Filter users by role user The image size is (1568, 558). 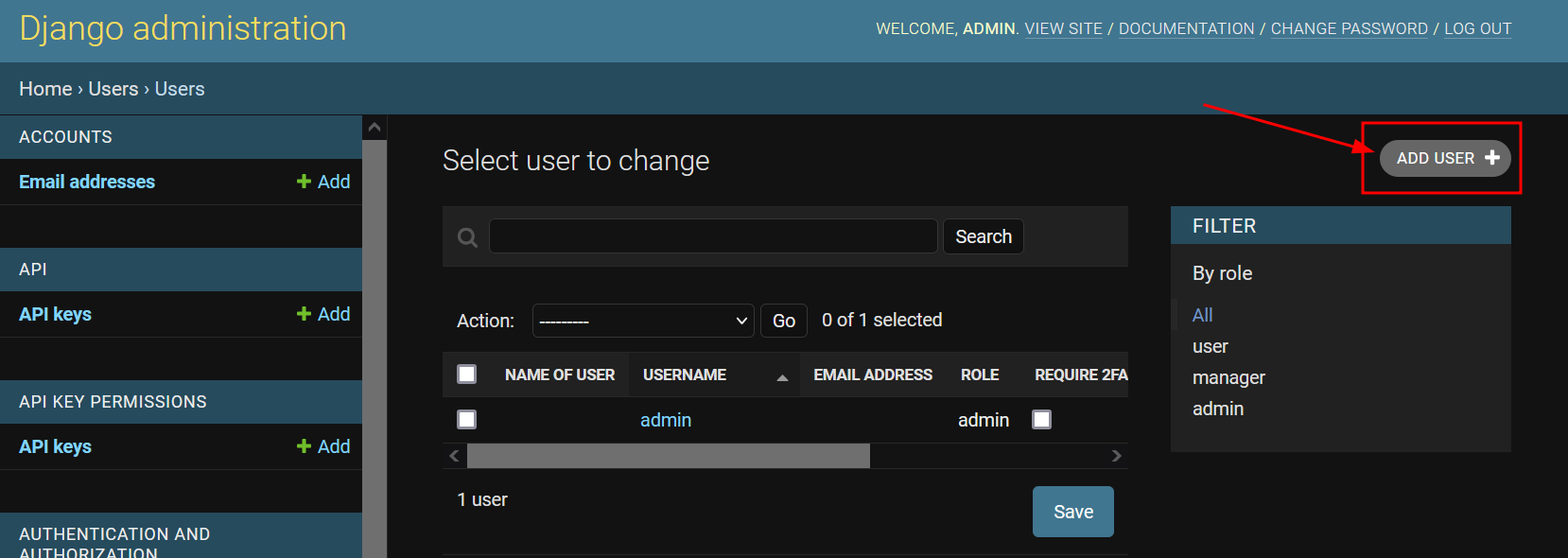click(x=1211, y=346)
